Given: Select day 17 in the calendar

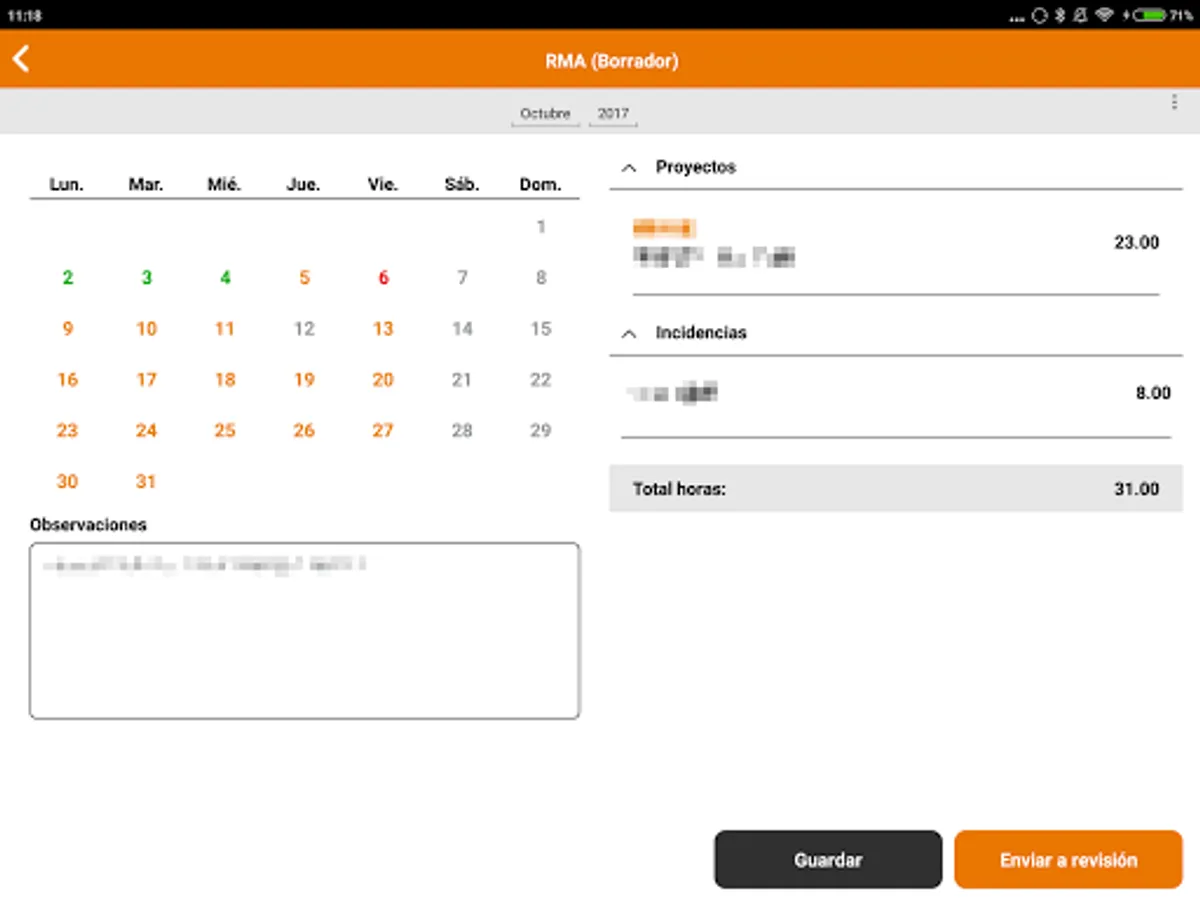Looking at the screenshot, I should coord(146,380).
